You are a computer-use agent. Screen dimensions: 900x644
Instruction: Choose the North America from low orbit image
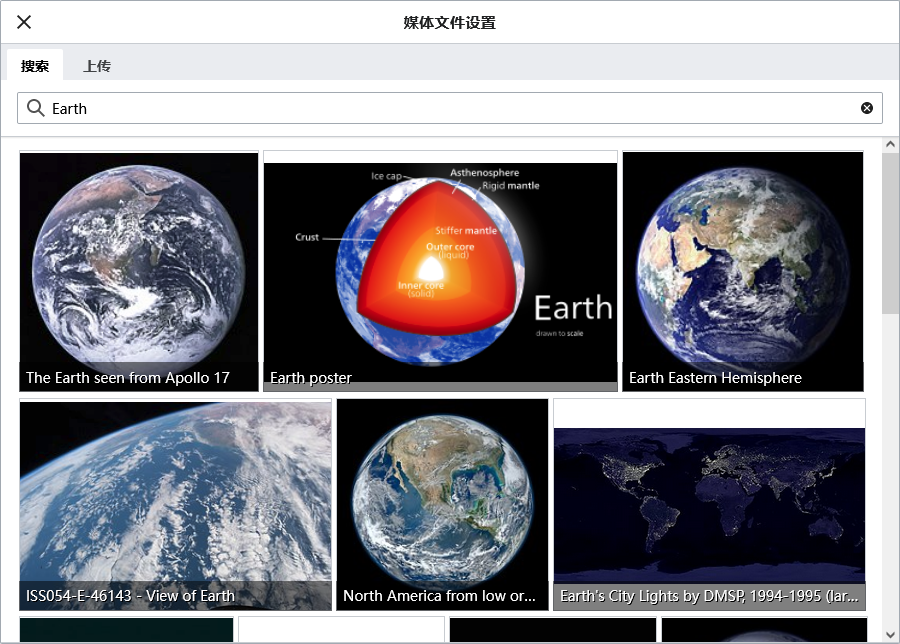click(x=442, y=504)
